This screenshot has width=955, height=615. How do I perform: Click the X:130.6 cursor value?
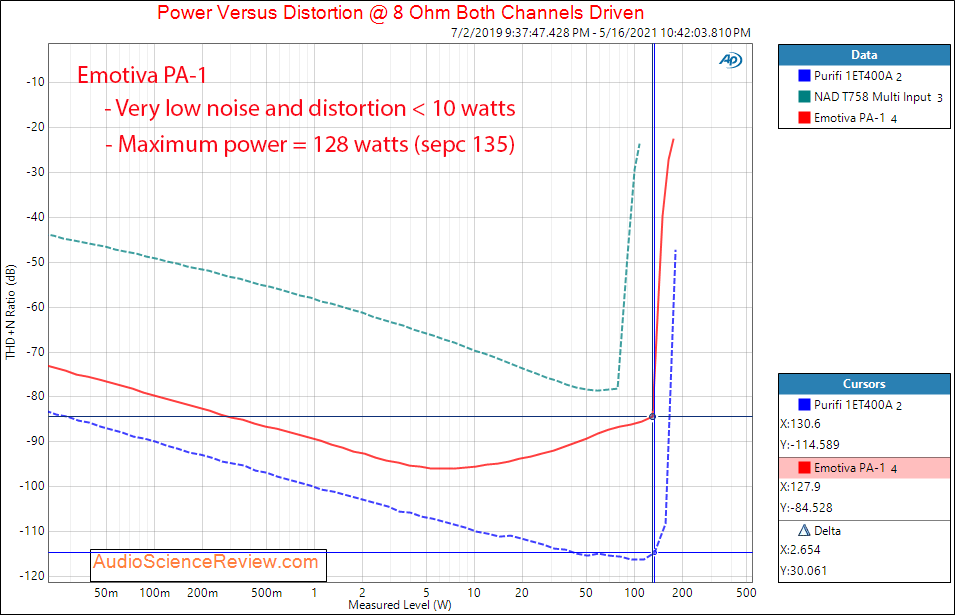(800, 424)
